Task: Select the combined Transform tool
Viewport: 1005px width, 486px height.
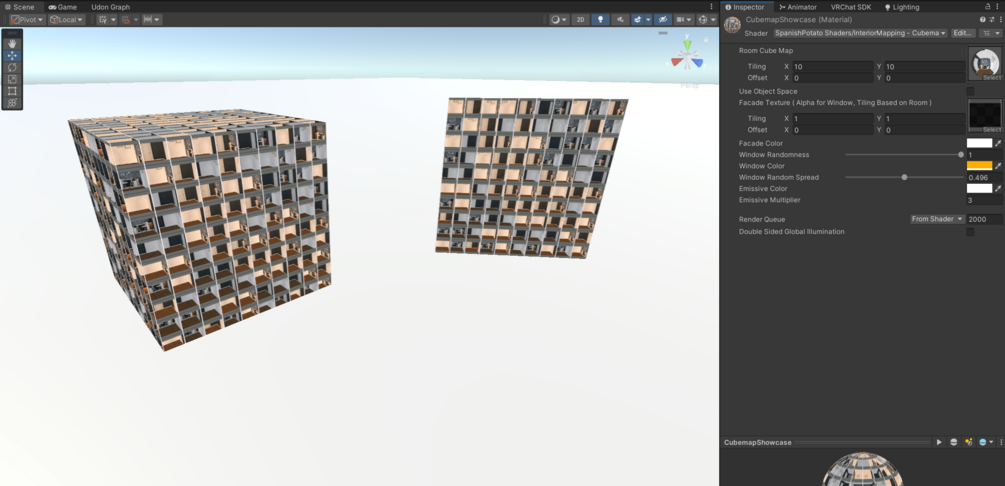Action: coord(12,103)
